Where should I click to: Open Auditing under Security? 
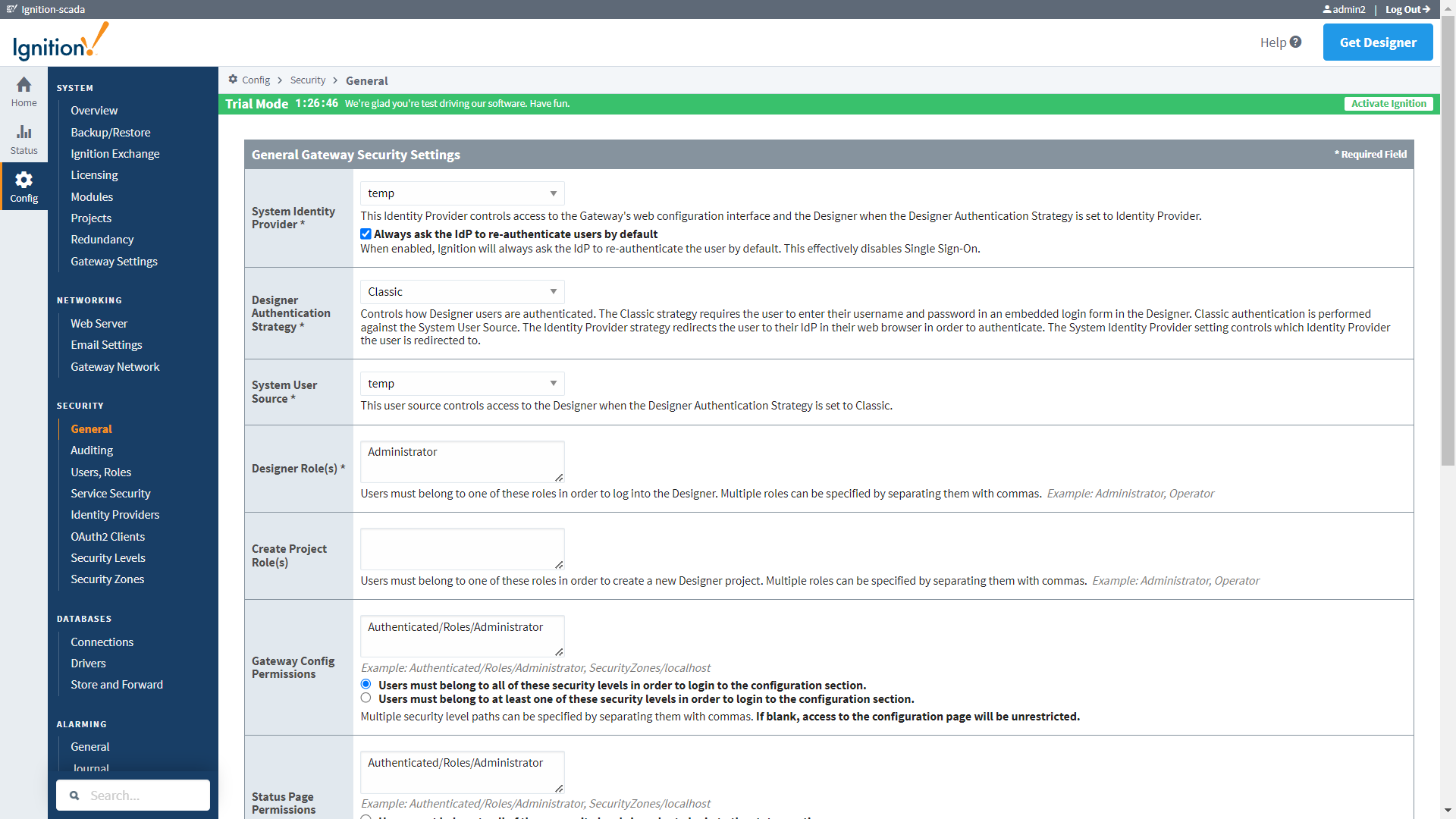(x=92, y=450)
